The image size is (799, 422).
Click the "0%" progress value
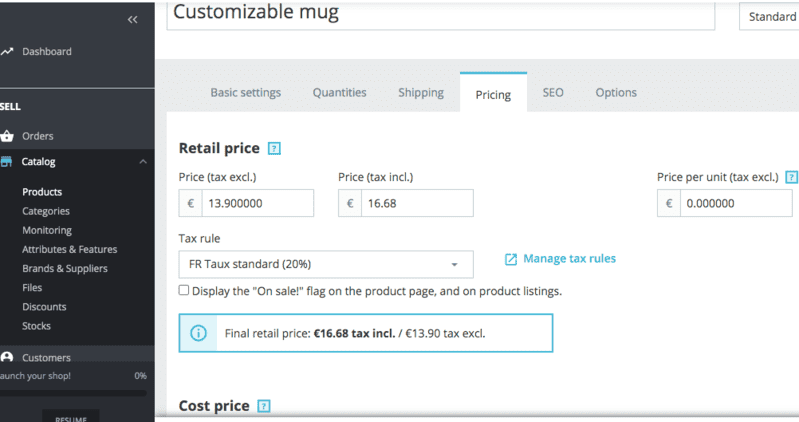pos(141,376)
